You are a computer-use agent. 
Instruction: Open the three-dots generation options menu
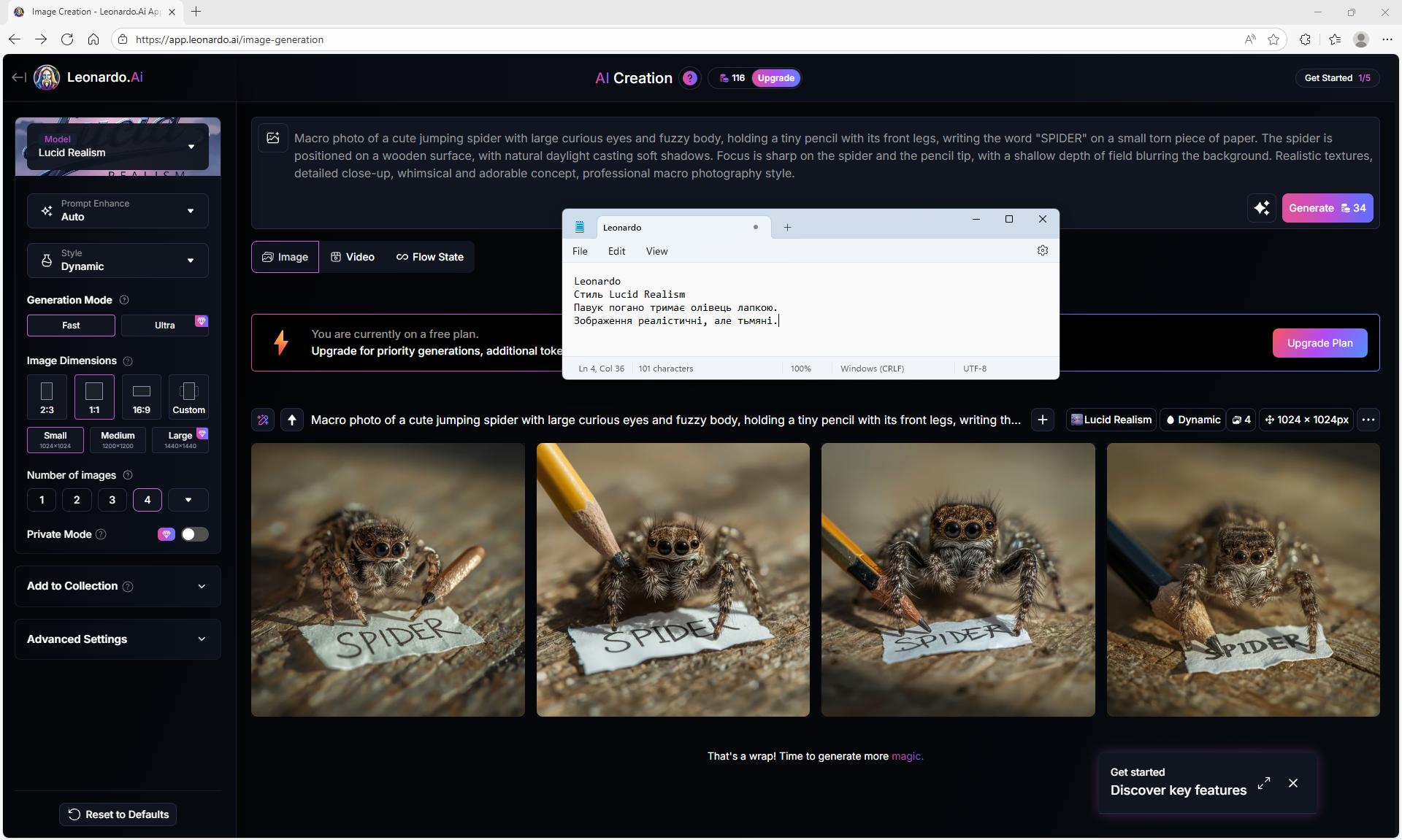(1368, 420)
